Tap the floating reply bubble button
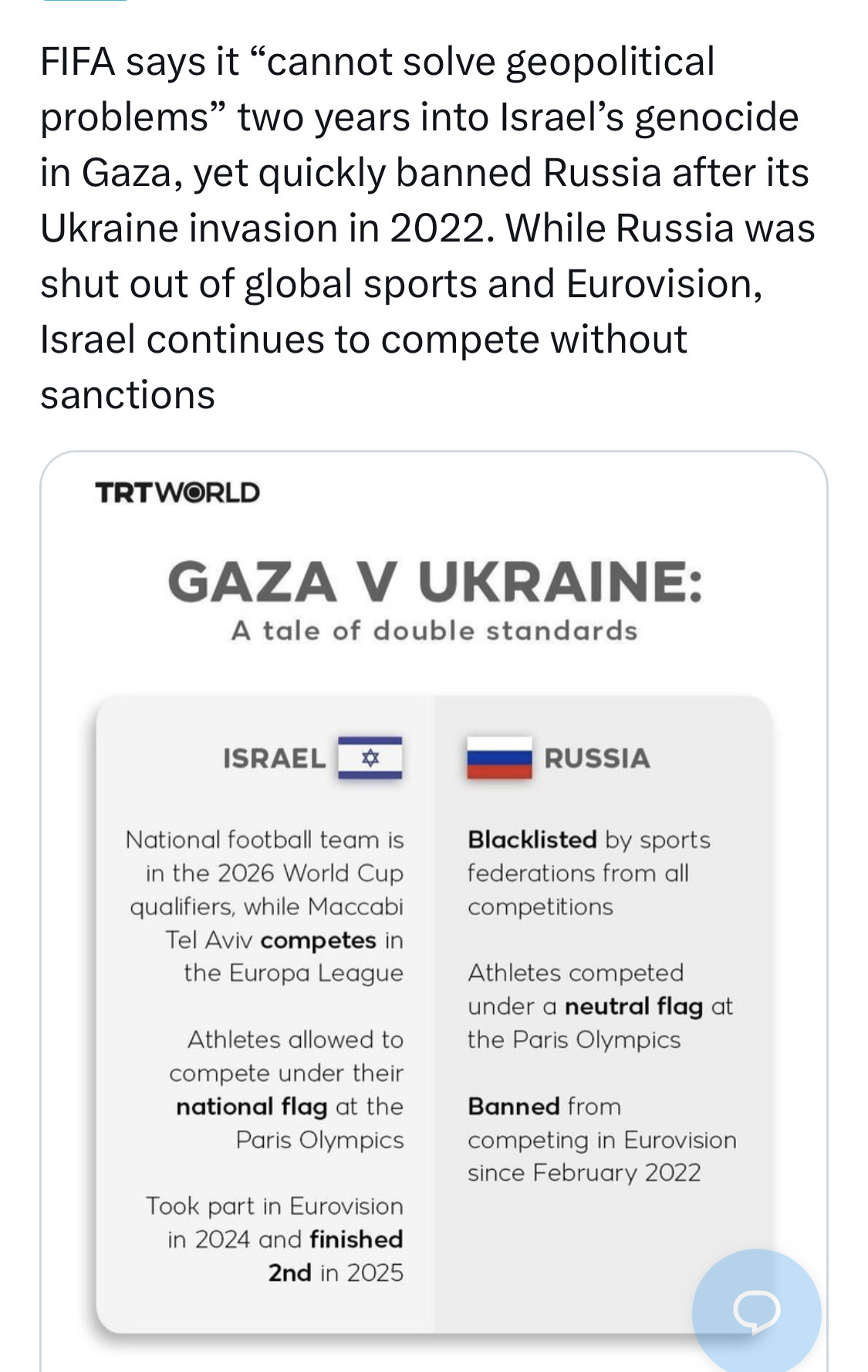The height and width of the screenshot is (1372, 868). click(x=756, y=1310)
